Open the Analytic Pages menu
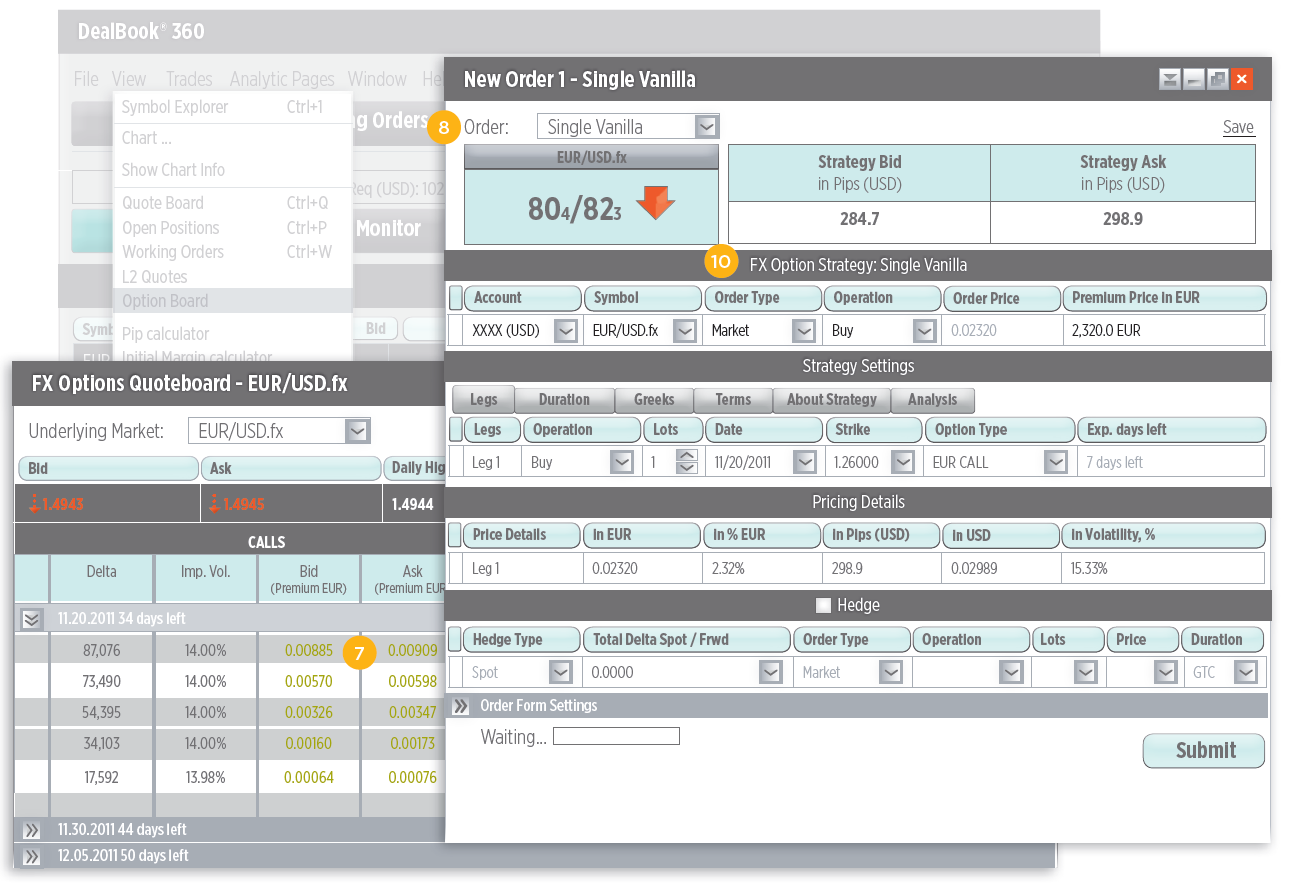The image size is (1293, 894). (282, 79)
